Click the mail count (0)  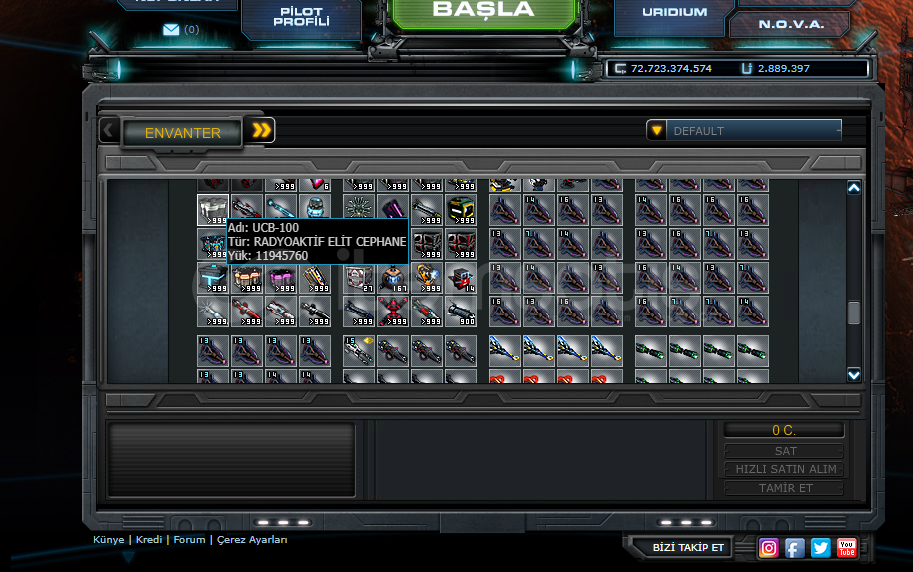(192, 30)
